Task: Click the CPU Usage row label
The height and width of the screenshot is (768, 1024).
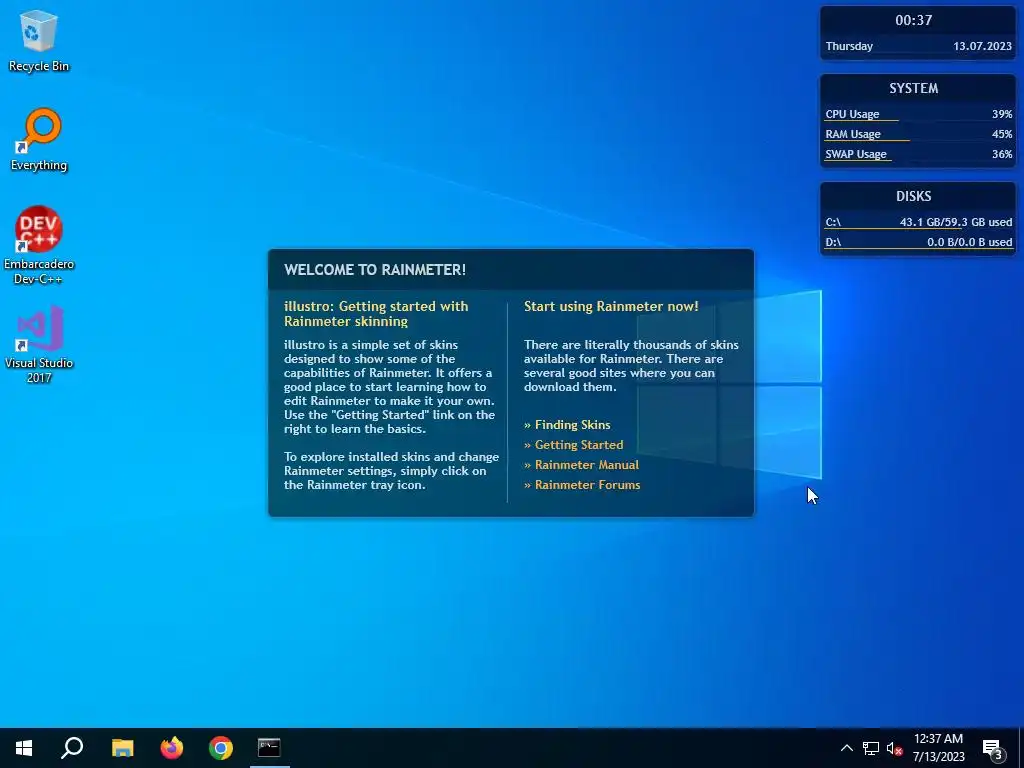Action: (852, 114)
